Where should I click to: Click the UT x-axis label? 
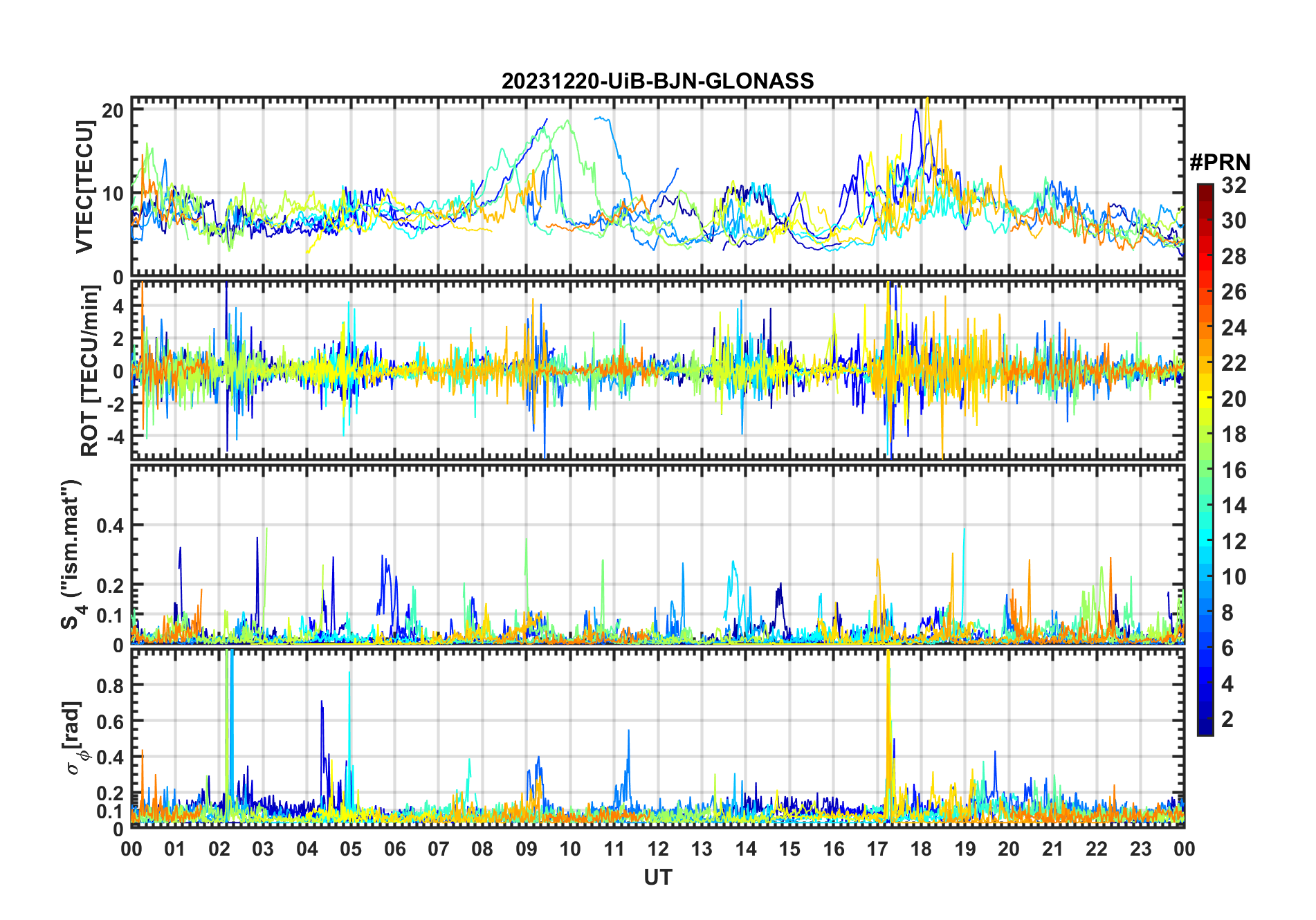[x=657, y=877]
